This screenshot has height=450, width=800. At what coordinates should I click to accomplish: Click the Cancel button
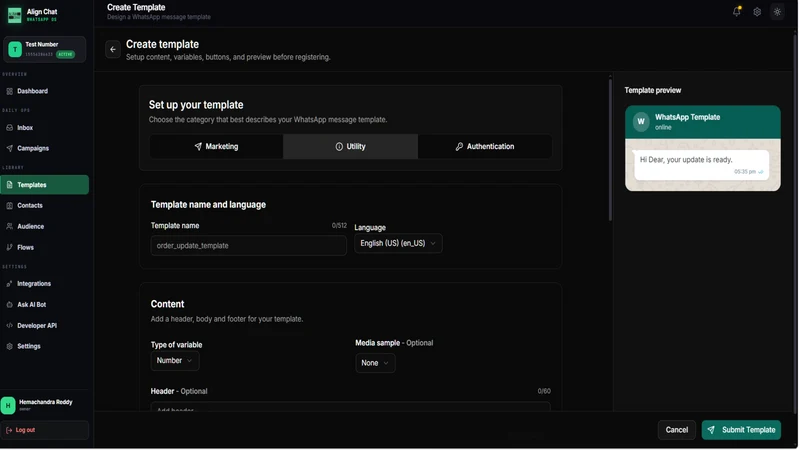click(x=678, y=430)
